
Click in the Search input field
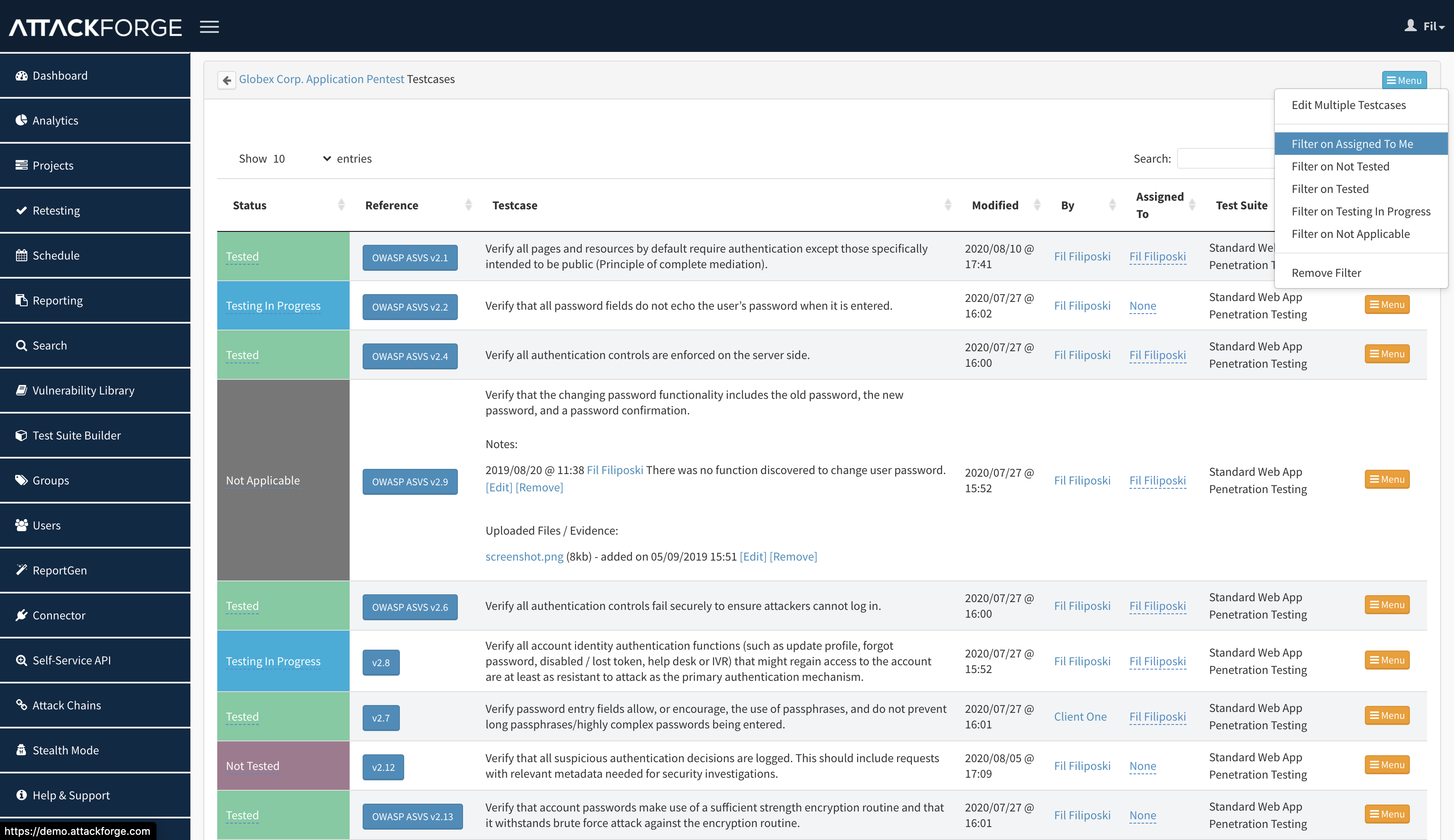(1226, 159)
